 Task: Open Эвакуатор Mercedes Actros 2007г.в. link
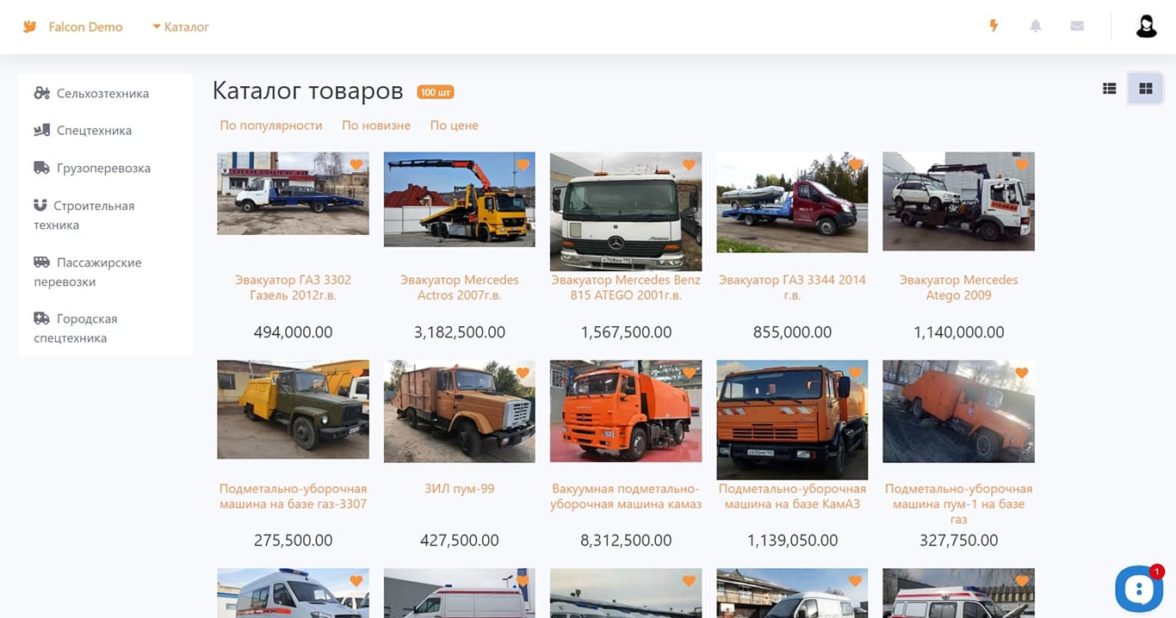[x=459, y=287]
